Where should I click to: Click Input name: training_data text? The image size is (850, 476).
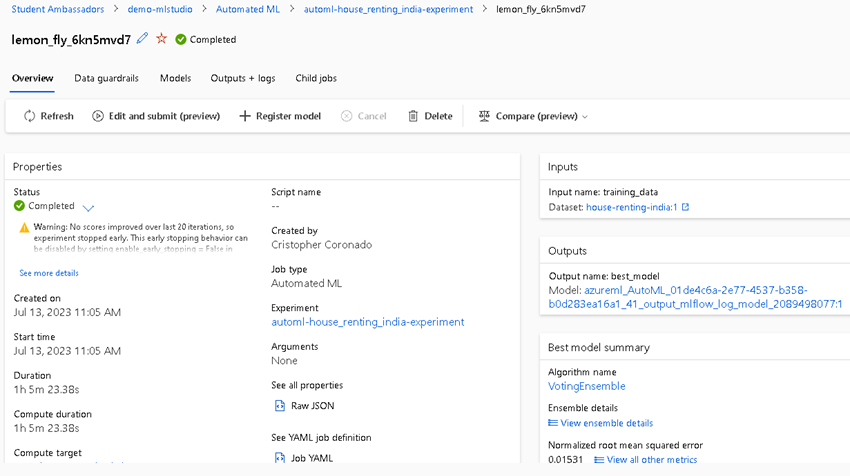click(603, 192)
